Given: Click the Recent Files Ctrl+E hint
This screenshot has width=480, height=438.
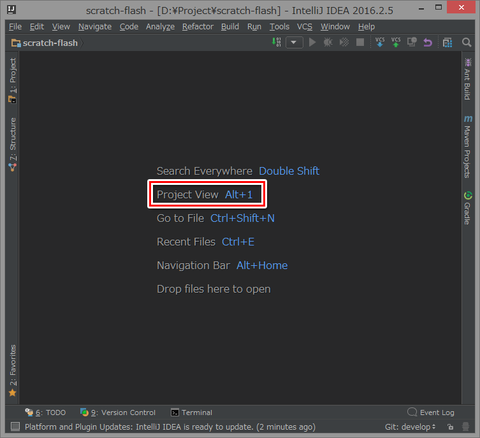Looking at the screenshot, I should point(205,242).
